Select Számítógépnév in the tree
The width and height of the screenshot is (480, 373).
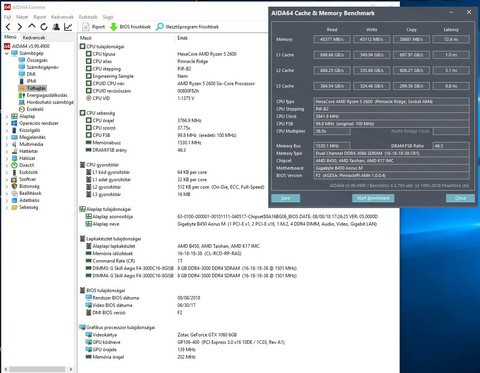38,67
